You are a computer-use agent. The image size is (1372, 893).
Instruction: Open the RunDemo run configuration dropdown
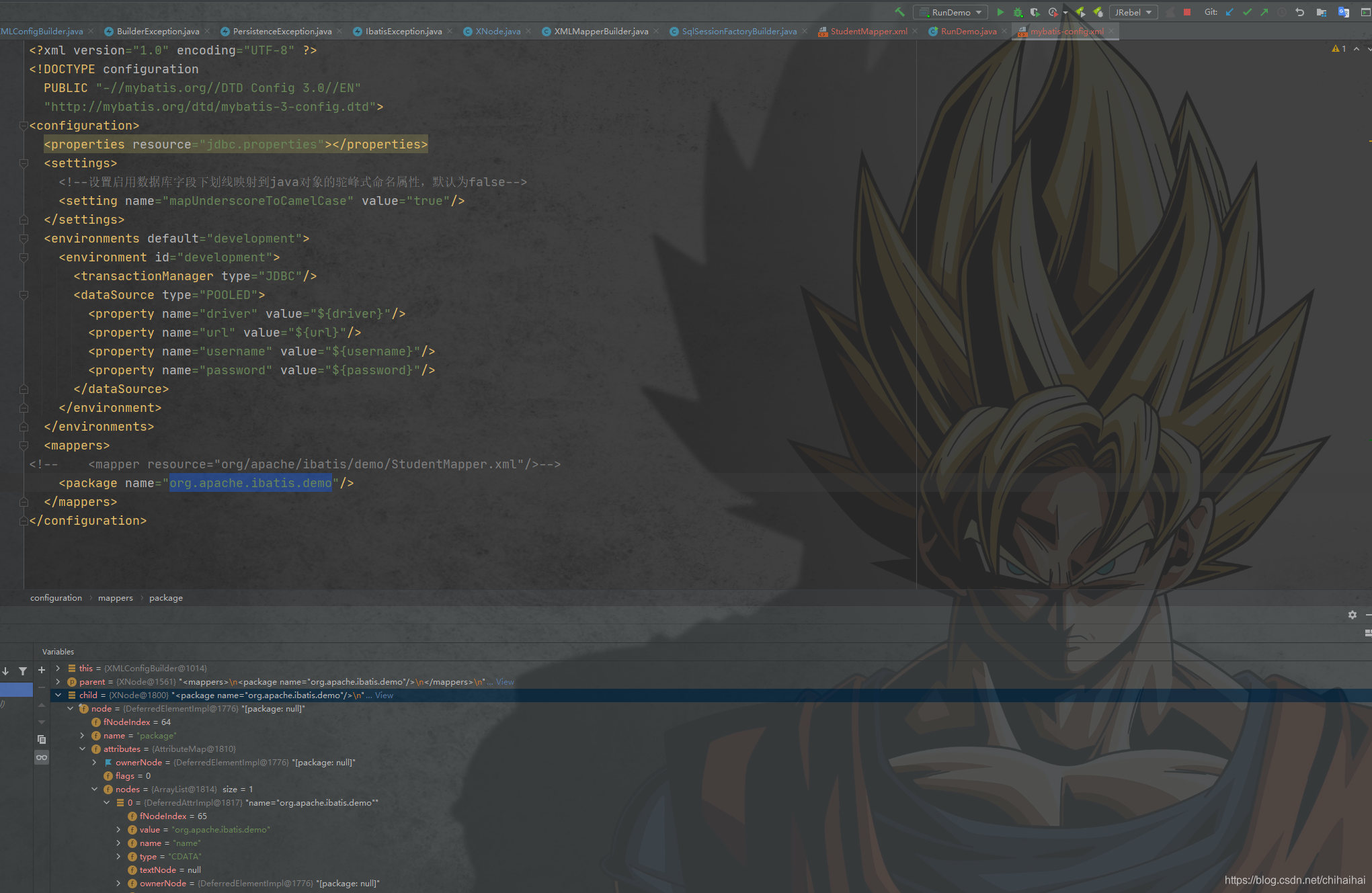951,12
